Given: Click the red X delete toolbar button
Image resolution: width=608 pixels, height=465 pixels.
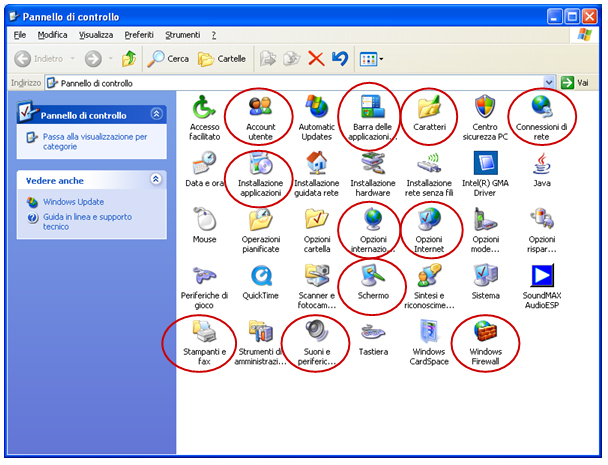Looking at the screenshot, I should click(316, 59).
